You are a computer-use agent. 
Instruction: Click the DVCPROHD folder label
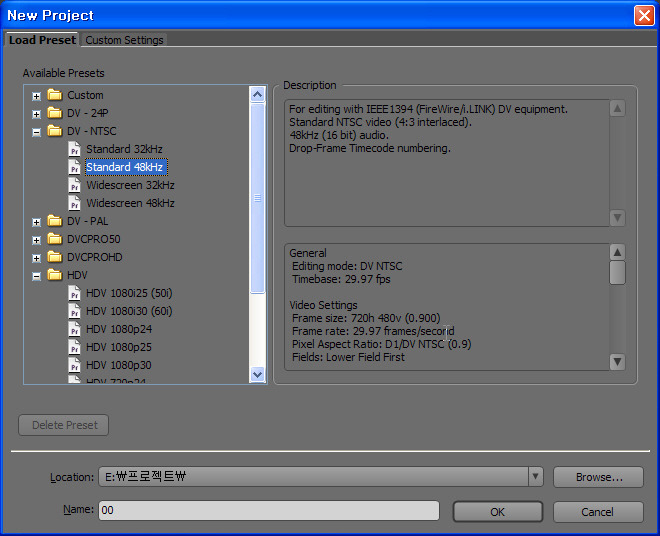(95, 257)
